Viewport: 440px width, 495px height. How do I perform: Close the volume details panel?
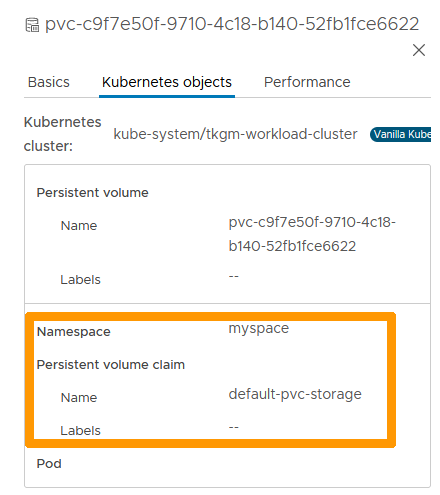[419, 50]
